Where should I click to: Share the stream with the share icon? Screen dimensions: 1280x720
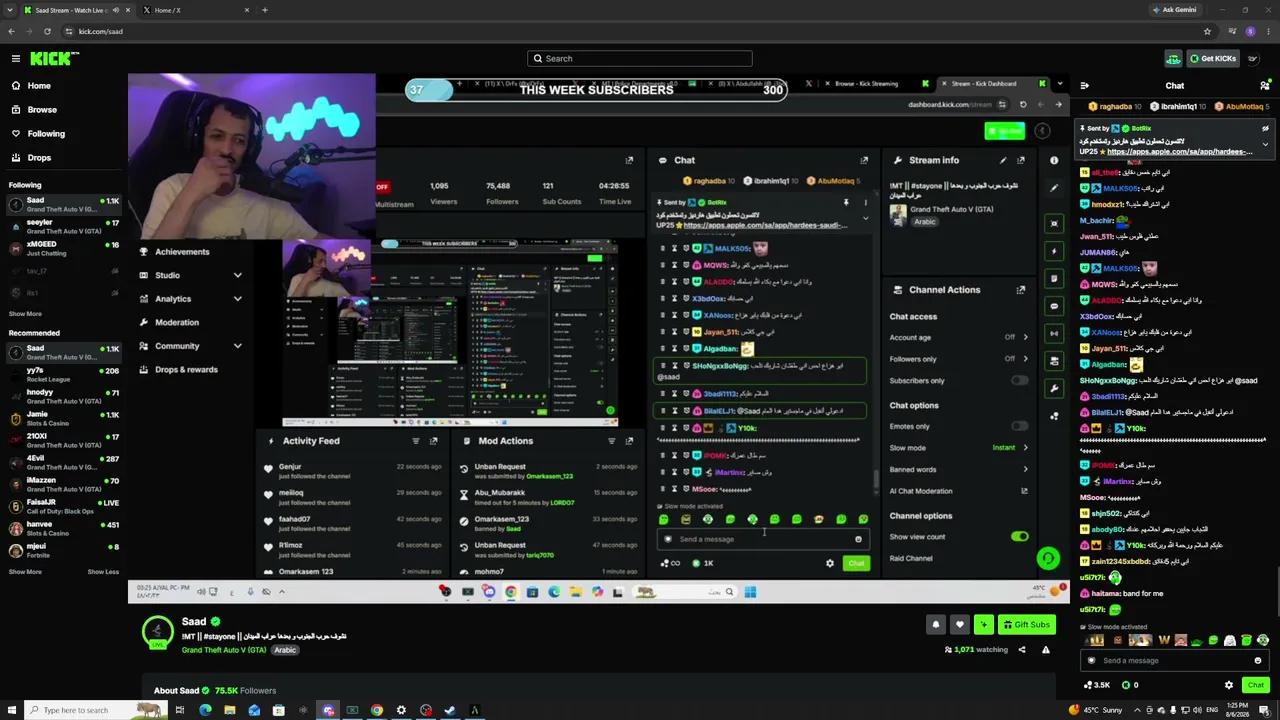click(1022, 650)
